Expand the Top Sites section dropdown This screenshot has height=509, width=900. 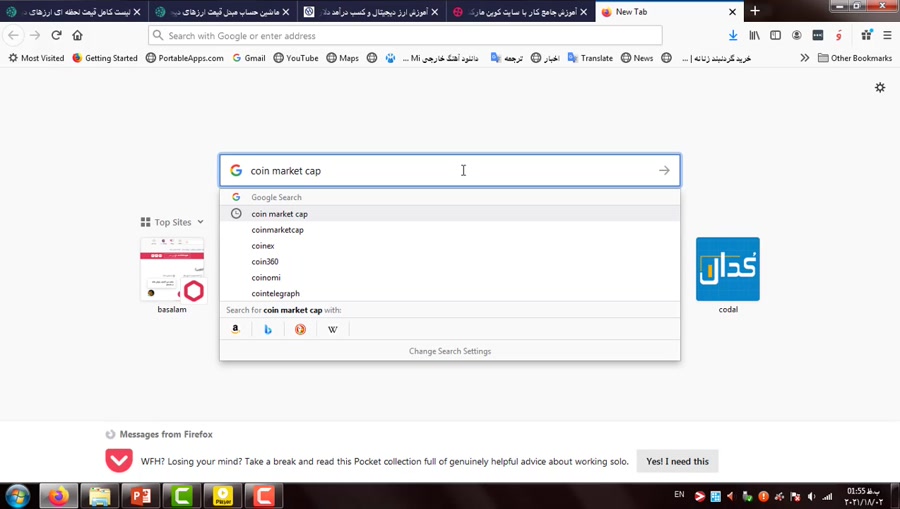click(200, 222)
